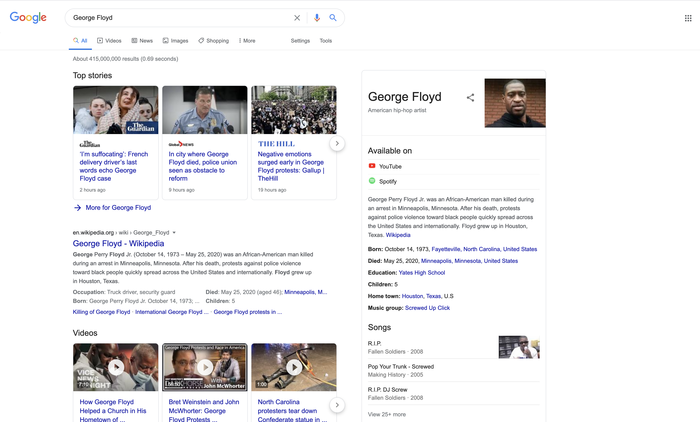Open the More search categories menu
The height and width of the screenshot is (422, 700).
coord(247,41)
